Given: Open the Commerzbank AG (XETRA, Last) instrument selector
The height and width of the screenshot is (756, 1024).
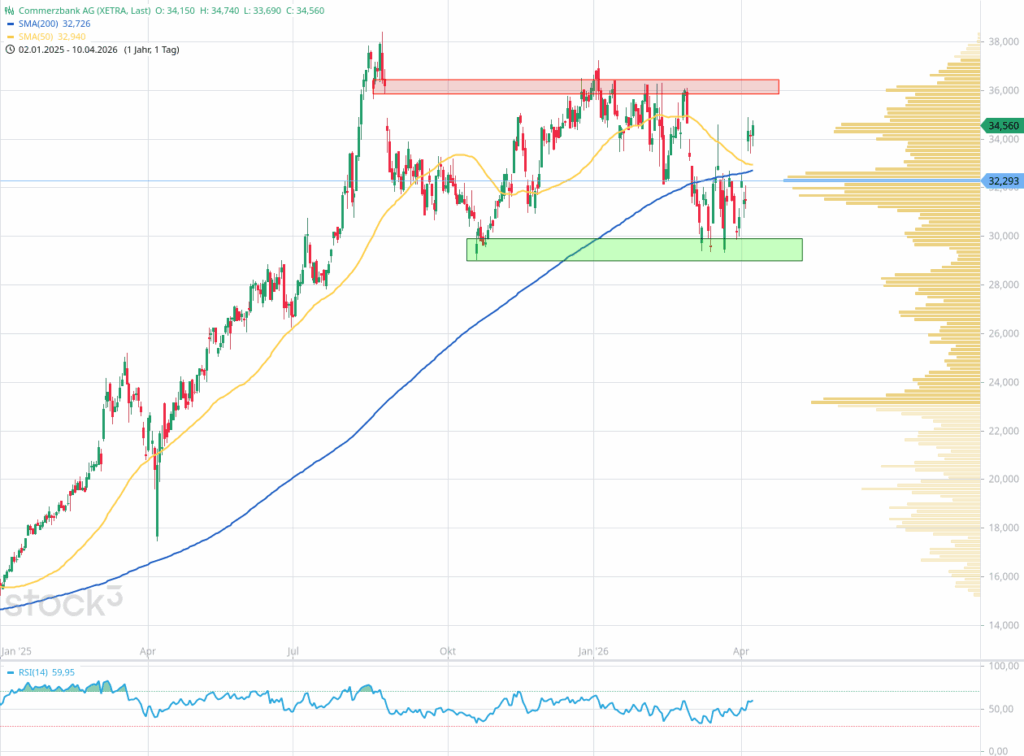Looking at the screenshot, I should pos(85,9).
